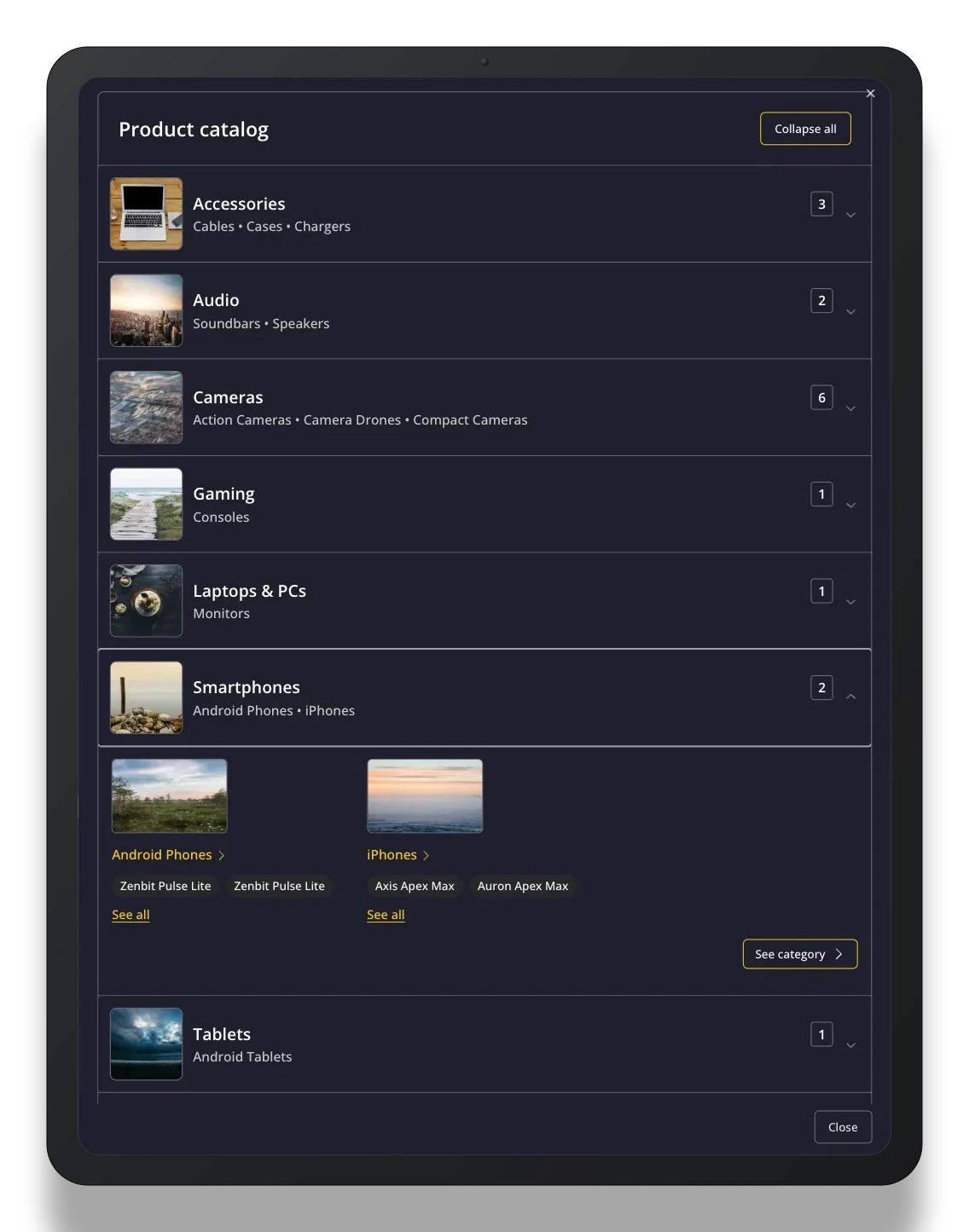Click the Gaming category title
The image size is (969, 1232).
(x=223, y=495)
